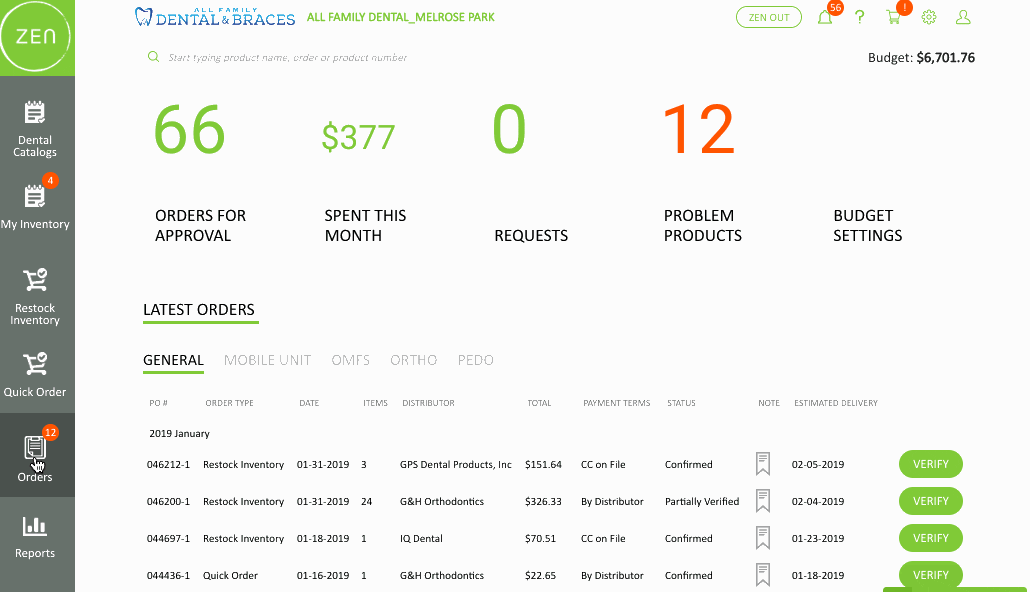Viewport: 1030px width, 592px height.
Task: Open note bookmark for order 046212-1
Action: pyautogui.click(x=763, y=464)
